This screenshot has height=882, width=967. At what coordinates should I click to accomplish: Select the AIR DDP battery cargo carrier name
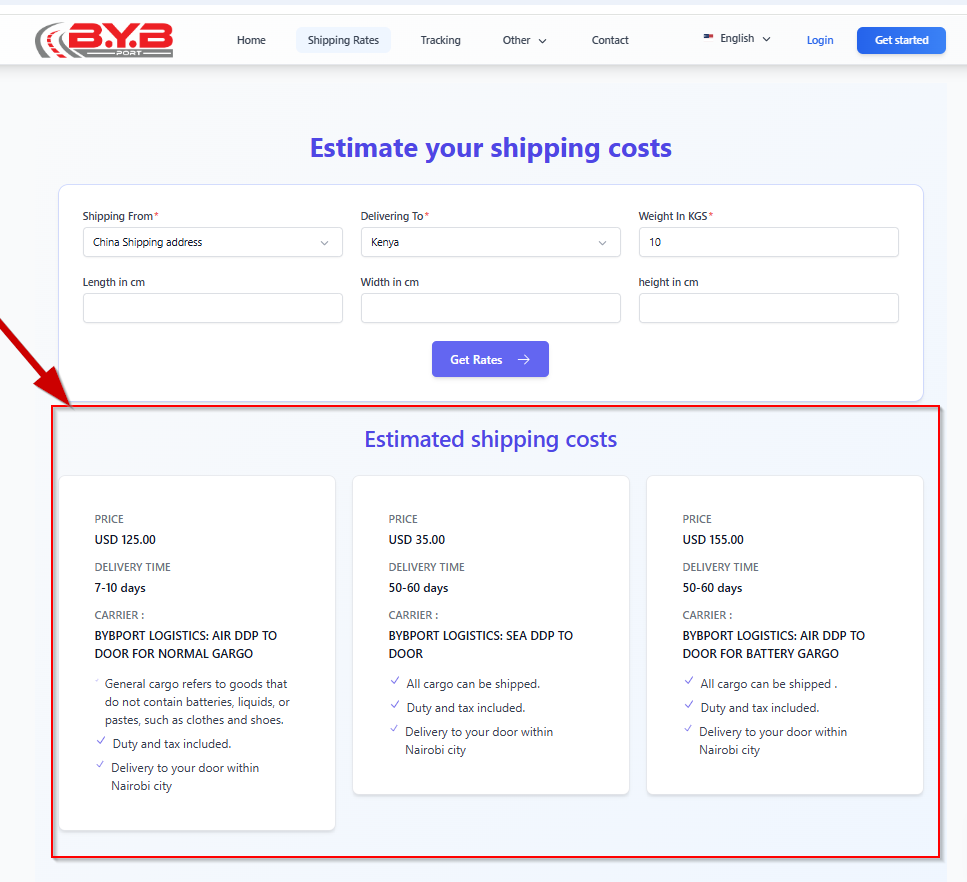click(x=774, y=645)
